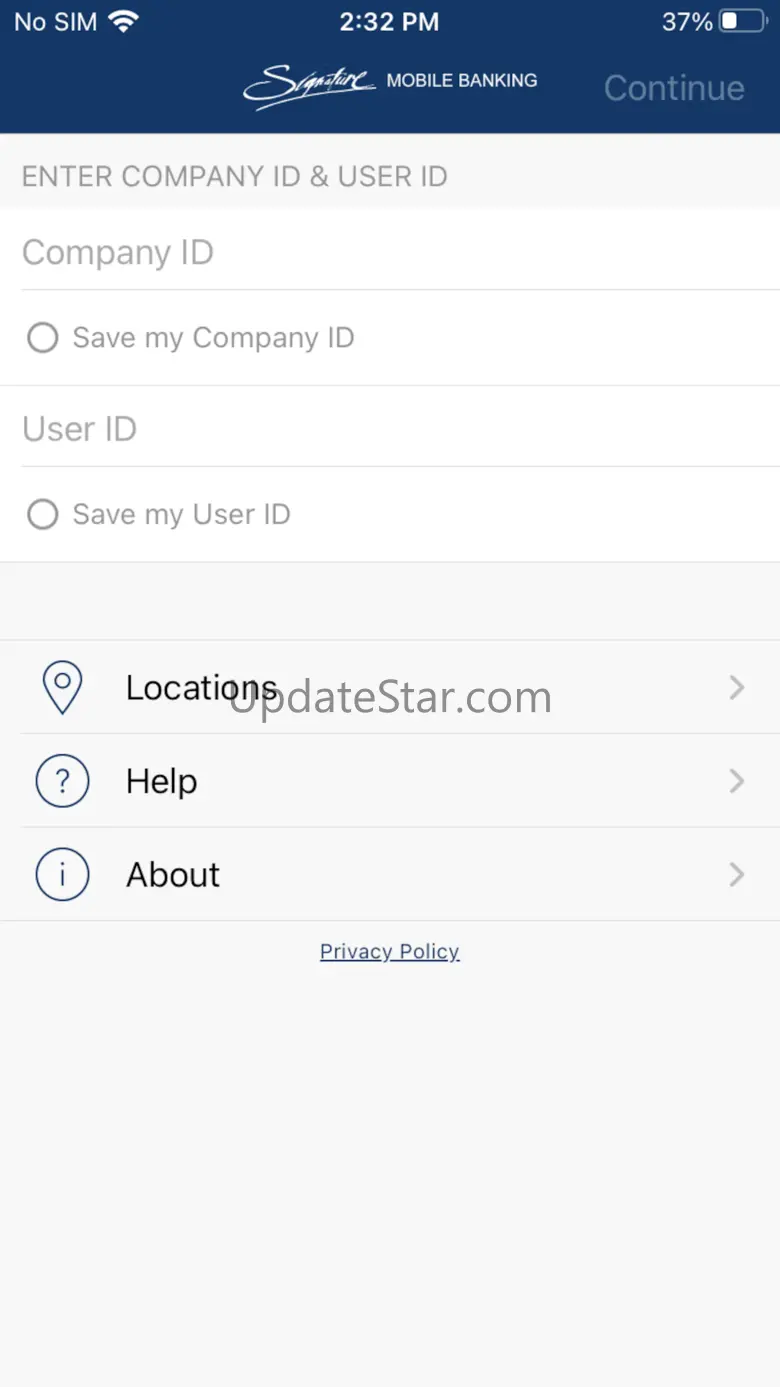Tap the Save my Company ID label
The width and height of the screenshot is (780, 1387).
[x=213, y=338]
